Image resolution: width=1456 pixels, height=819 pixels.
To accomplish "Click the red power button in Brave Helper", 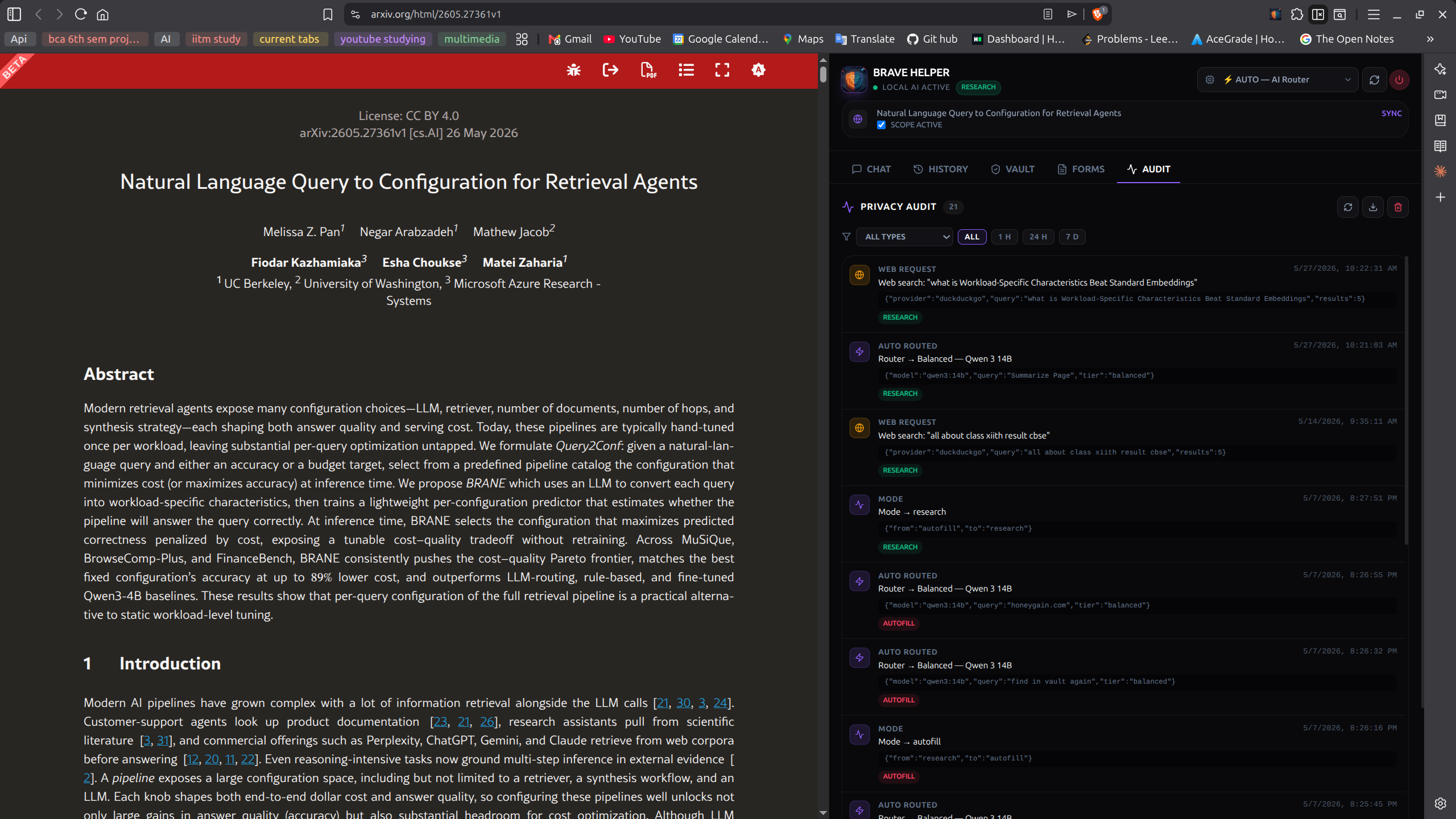I will coord(1399,80).
